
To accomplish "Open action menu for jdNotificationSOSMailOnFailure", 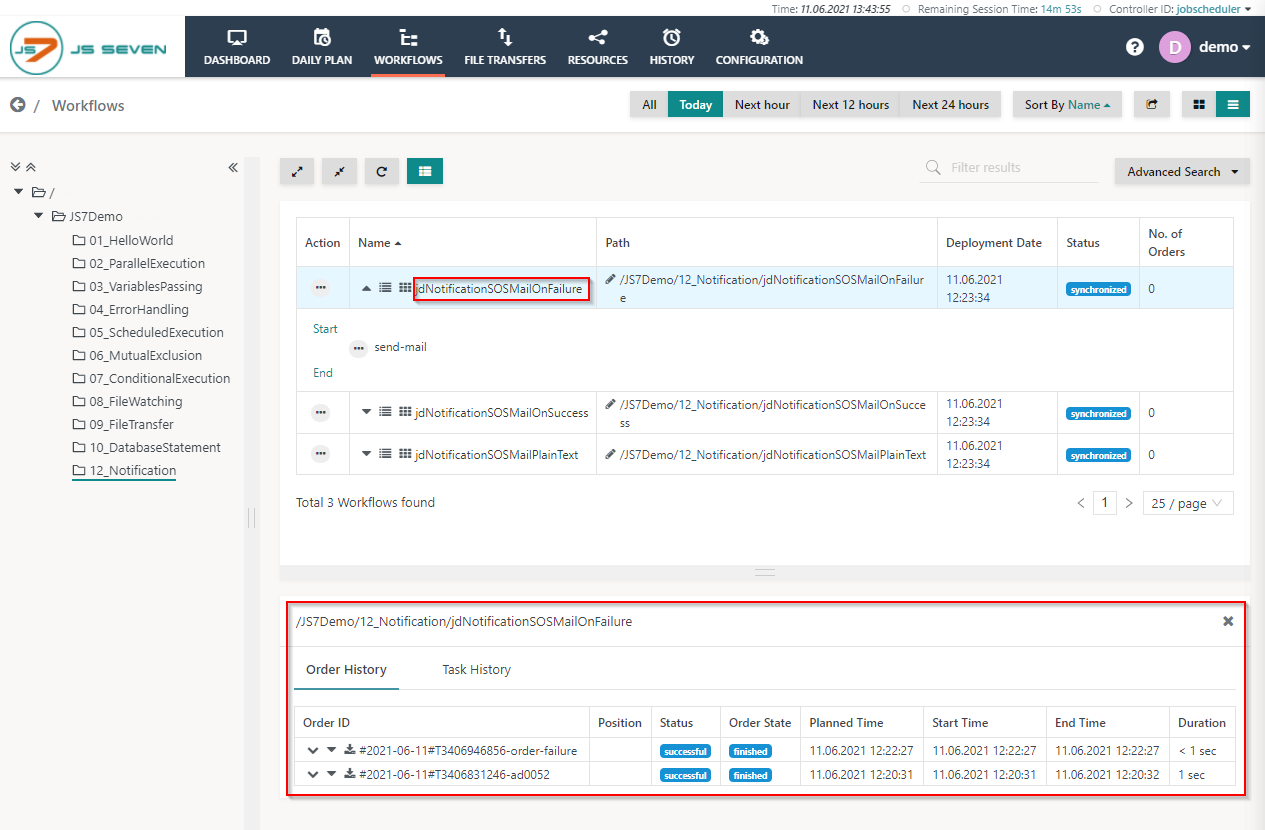I will coord(320,287).
